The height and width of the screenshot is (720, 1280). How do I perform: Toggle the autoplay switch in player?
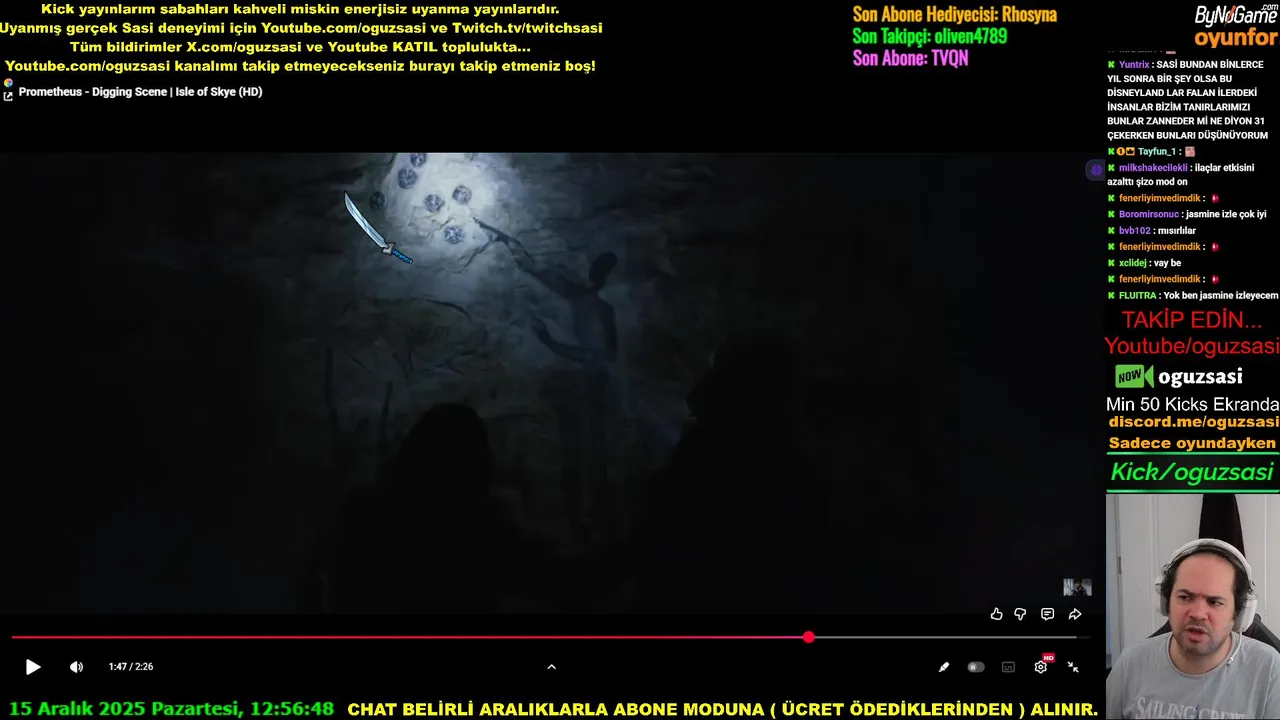coord(976,667)
